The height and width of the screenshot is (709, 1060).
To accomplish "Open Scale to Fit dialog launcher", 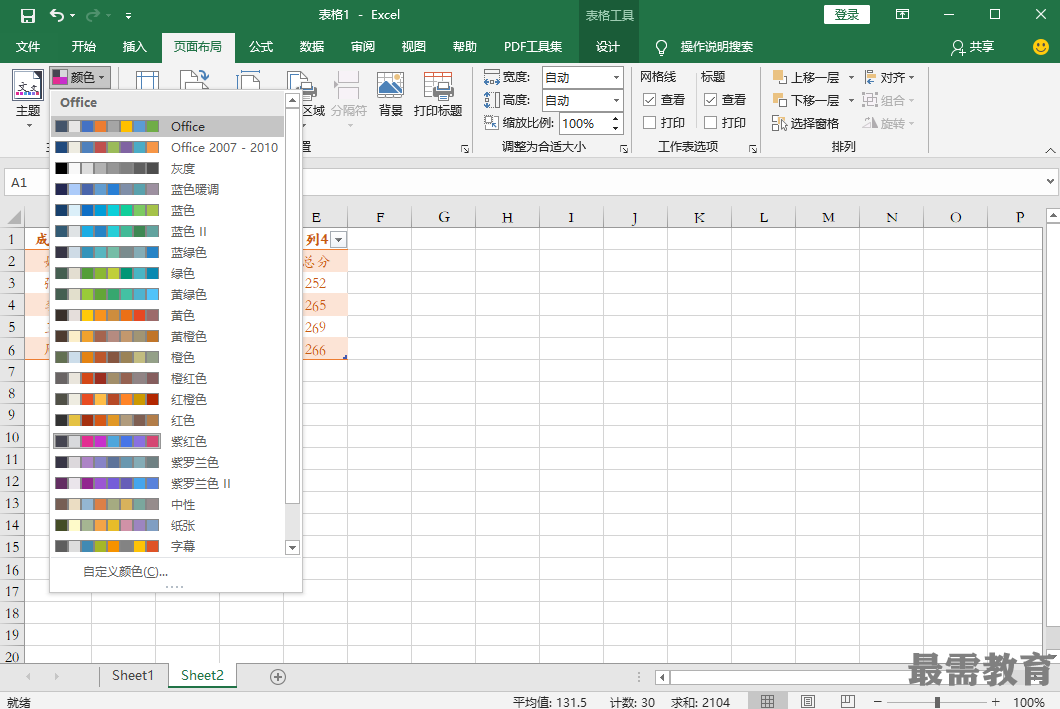I will [x=624, y=149].
